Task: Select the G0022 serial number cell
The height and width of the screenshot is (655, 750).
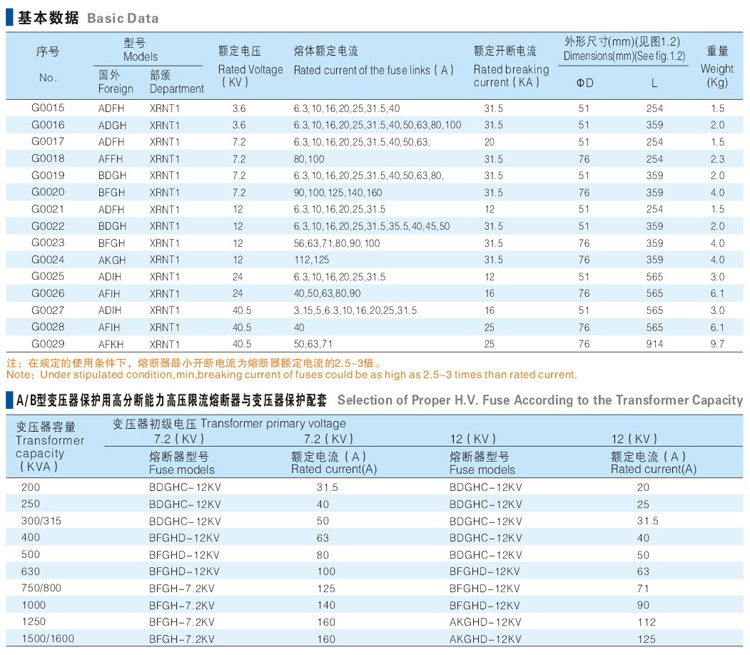Action: (x=48, y=226)
